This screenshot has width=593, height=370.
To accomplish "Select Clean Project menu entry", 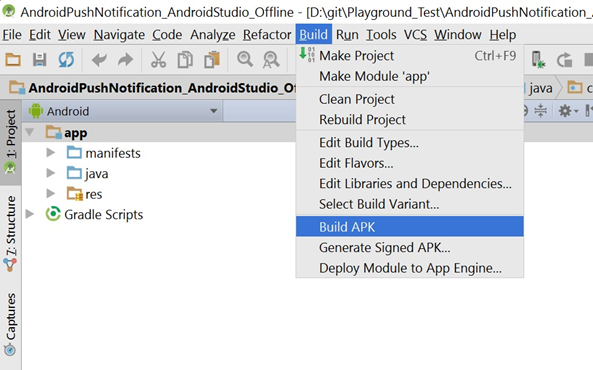I will 410,99.
